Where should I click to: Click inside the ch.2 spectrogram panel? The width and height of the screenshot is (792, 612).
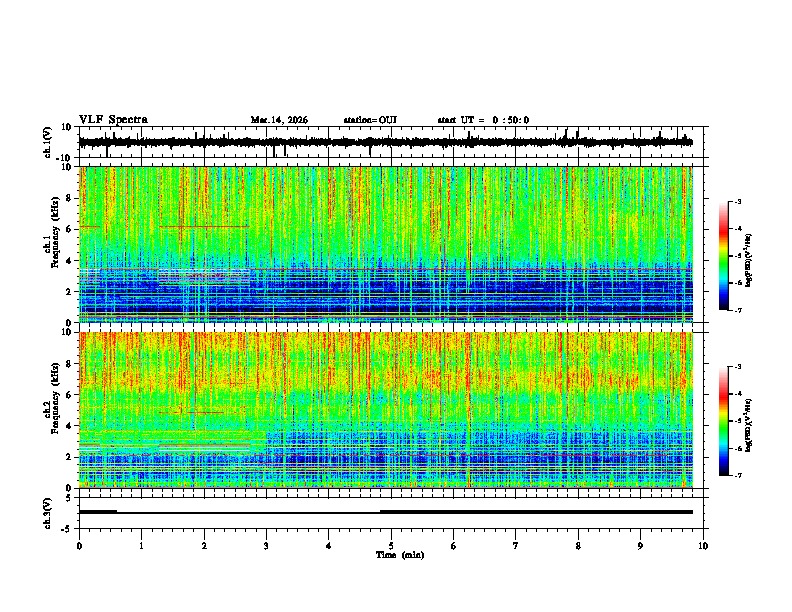[385, 410]
